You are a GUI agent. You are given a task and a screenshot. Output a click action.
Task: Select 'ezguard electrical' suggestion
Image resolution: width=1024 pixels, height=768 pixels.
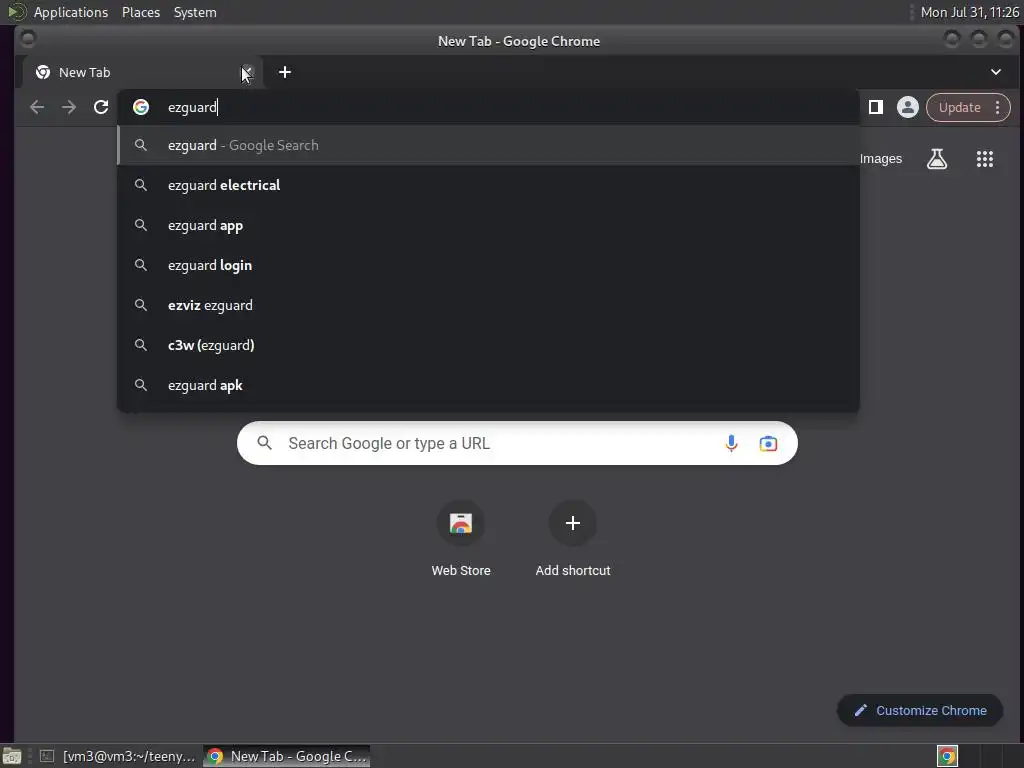tap(488, 185)
